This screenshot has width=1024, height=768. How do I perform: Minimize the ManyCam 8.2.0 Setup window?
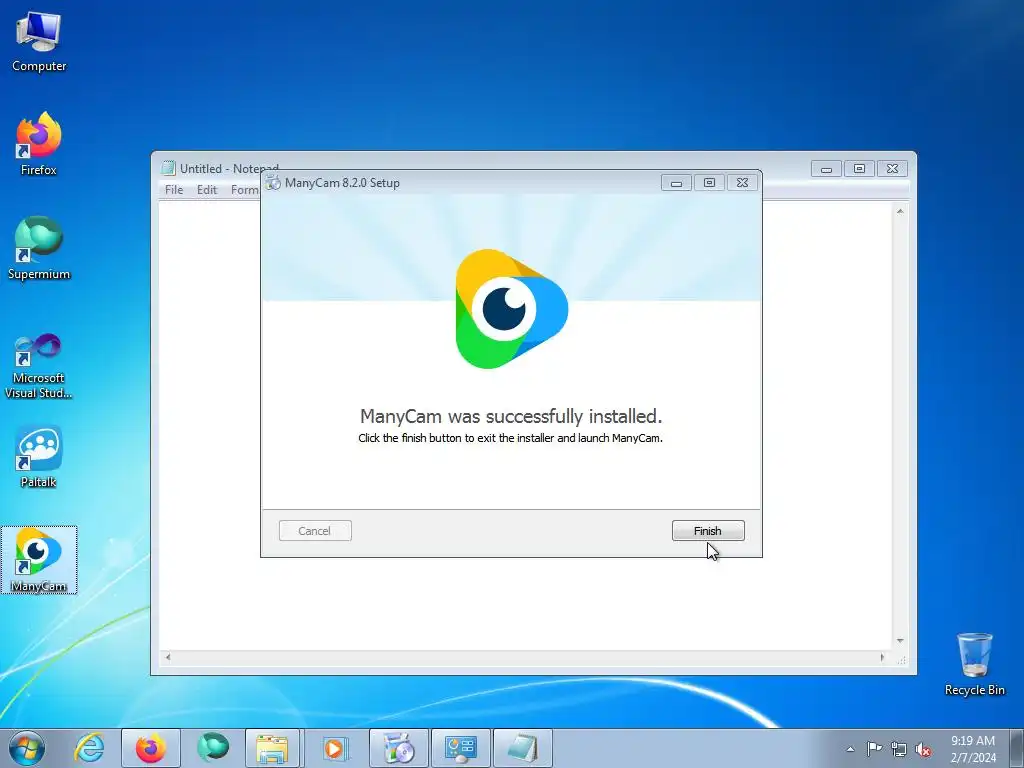(x=676, y=183)
